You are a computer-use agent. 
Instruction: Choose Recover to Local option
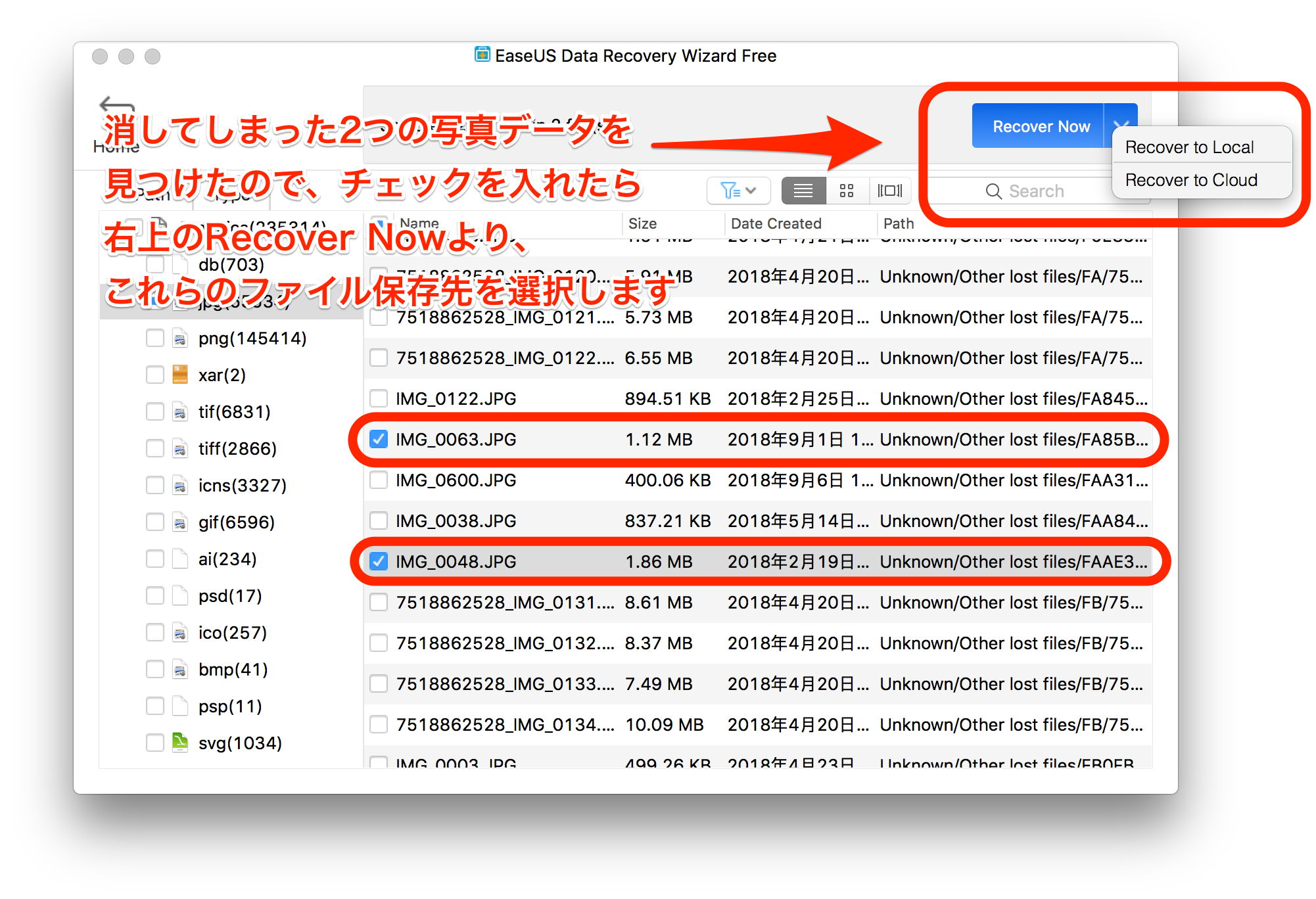pyautogui.click(x=1189, y=147)
